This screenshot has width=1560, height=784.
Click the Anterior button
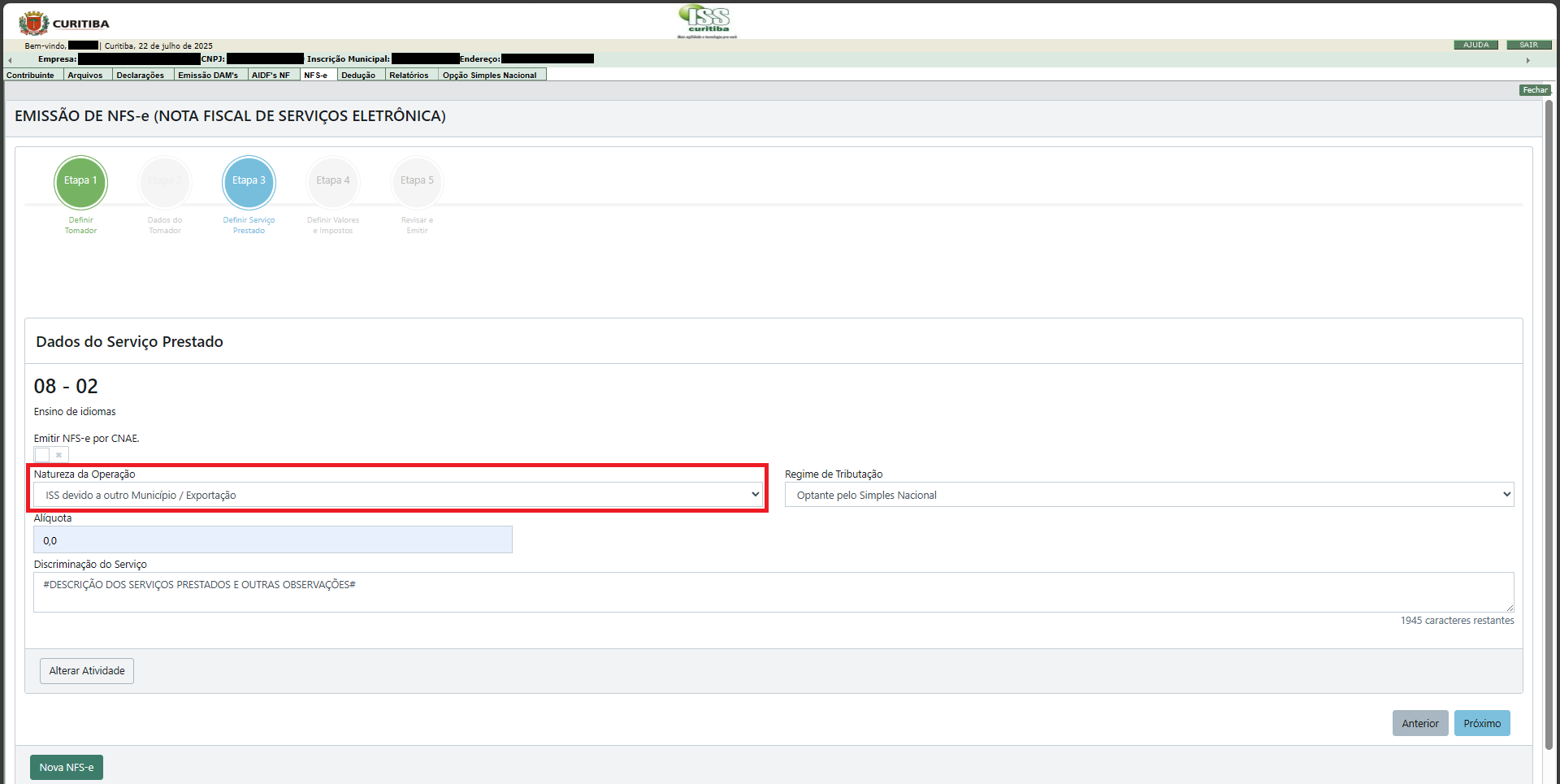[x=1419, y=723]
